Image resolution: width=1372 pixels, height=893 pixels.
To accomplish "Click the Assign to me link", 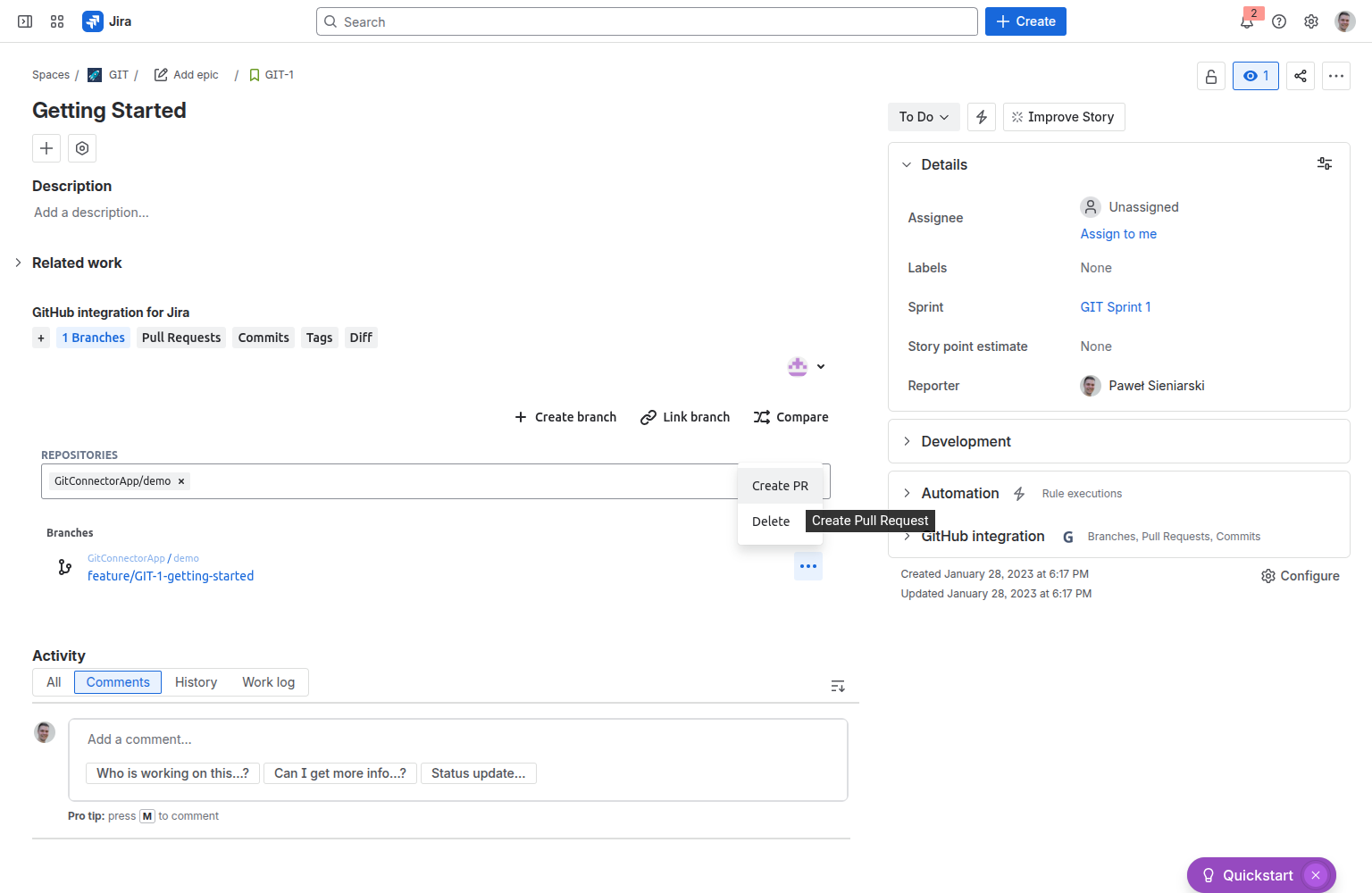I will click(x=1117, y=234).
